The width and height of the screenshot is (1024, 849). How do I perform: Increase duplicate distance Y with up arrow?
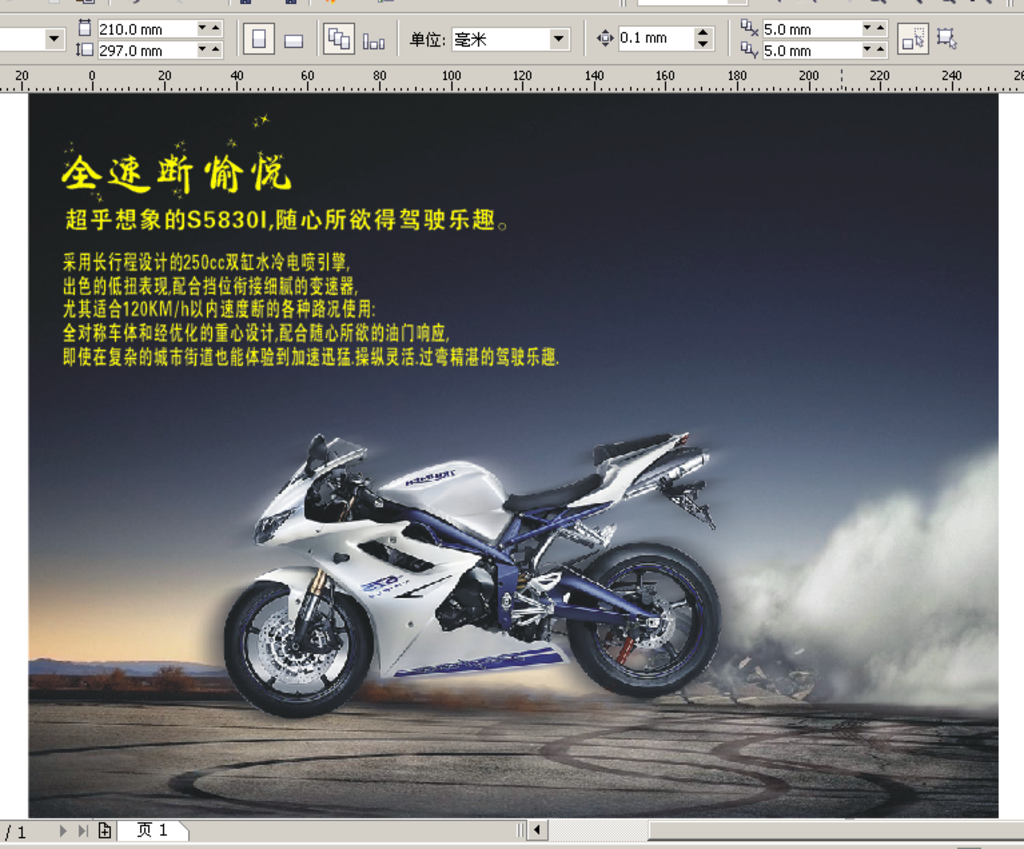pyautogui.click(x=880, y=49)
